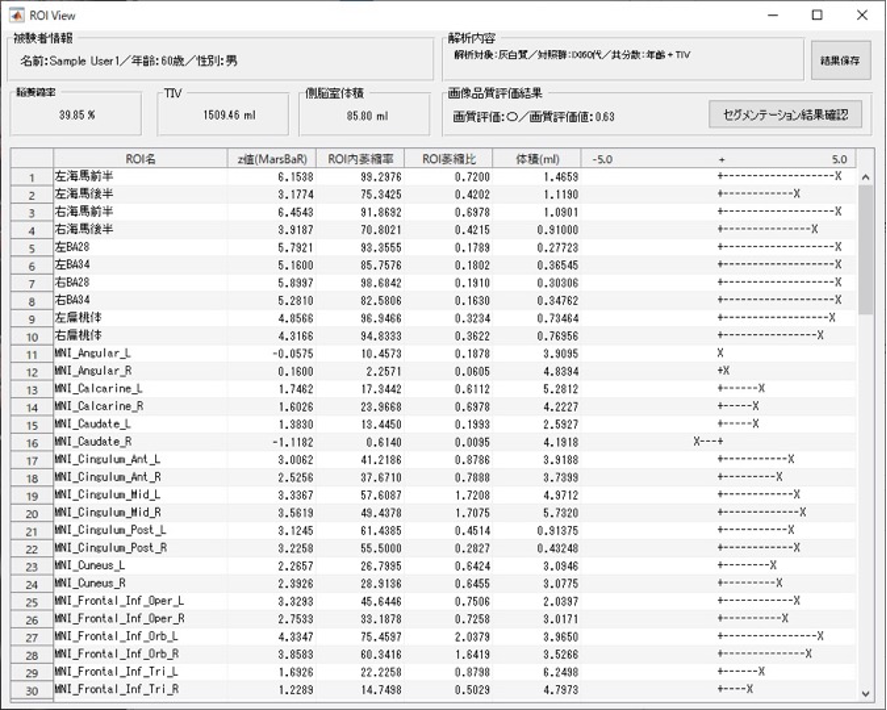
Task: Click the z値(MarsBaR) column header
Action: coord(271,159)
